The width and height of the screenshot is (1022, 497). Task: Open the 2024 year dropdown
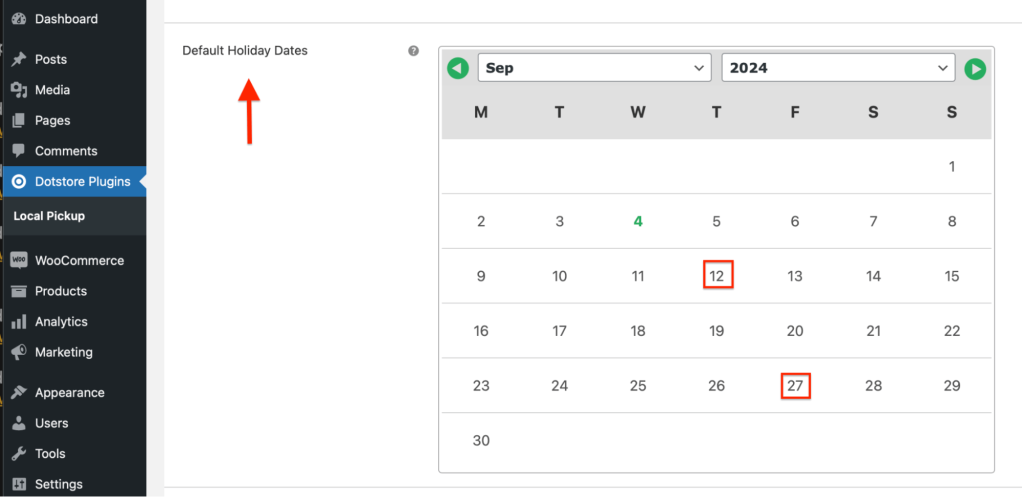838,68
